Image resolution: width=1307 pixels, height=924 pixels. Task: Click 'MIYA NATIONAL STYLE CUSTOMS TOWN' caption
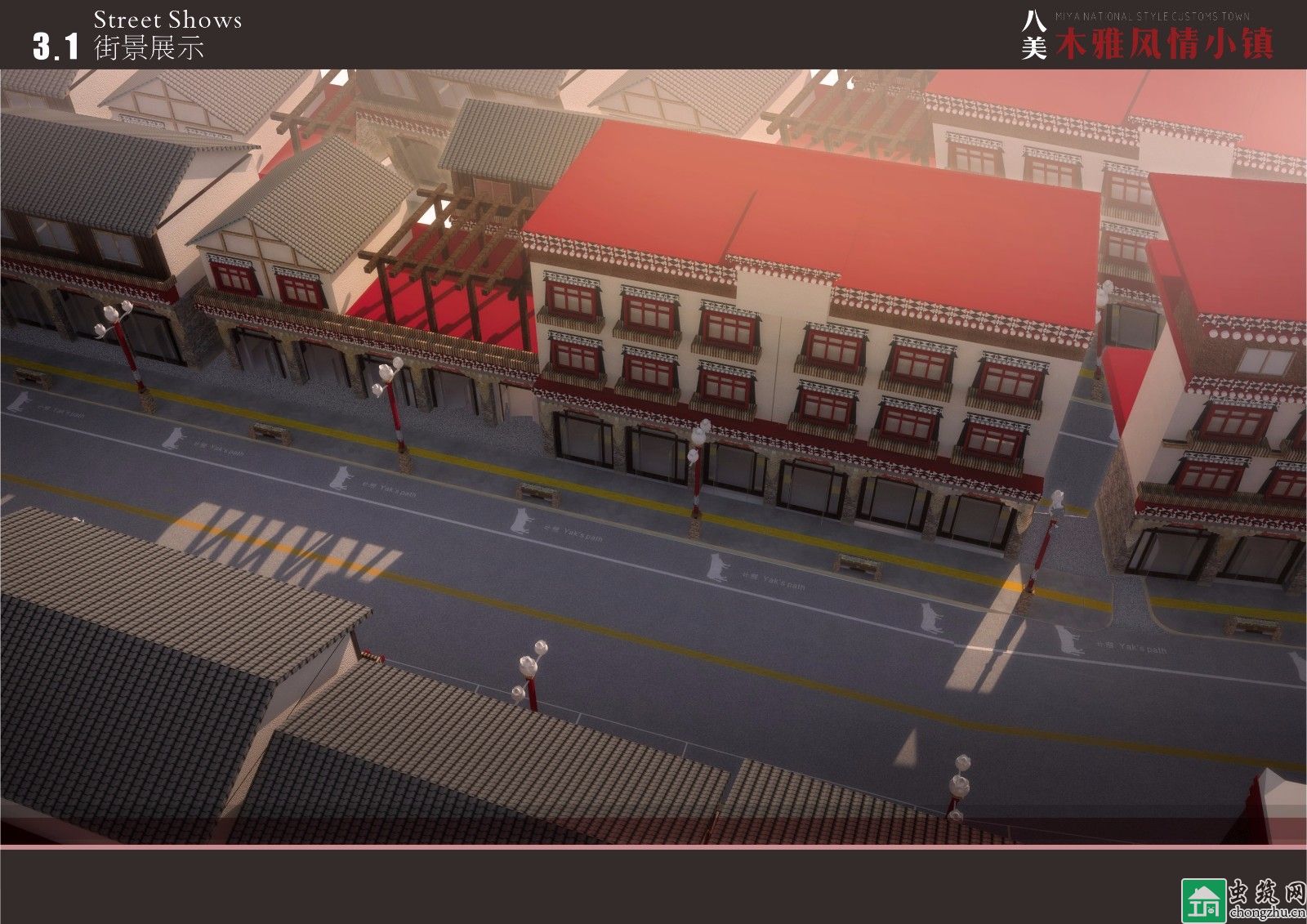[x=1152, y=16]
